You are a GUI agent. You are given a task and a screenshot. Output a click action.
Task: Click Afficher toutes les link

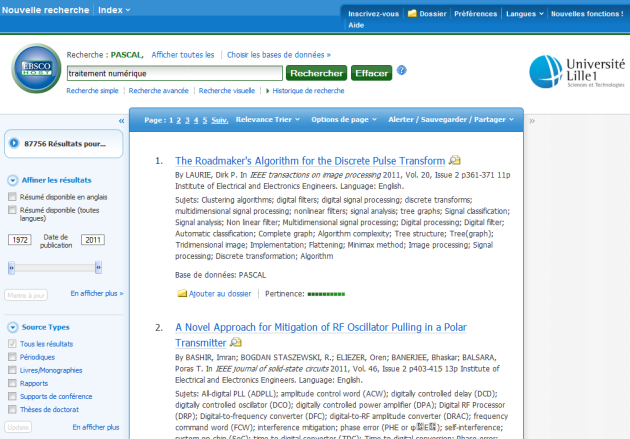(x=182, y=55)
